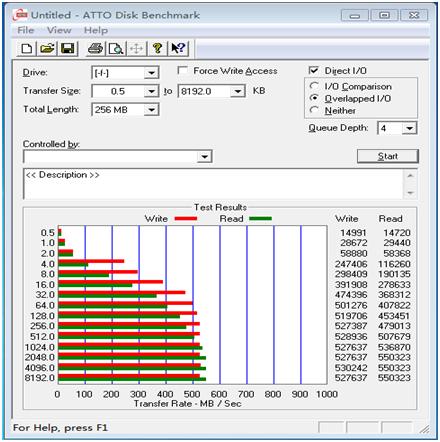The image size is (440, 442).
Task: Click the red Write legend swatch
Action: tap(186, 219)
